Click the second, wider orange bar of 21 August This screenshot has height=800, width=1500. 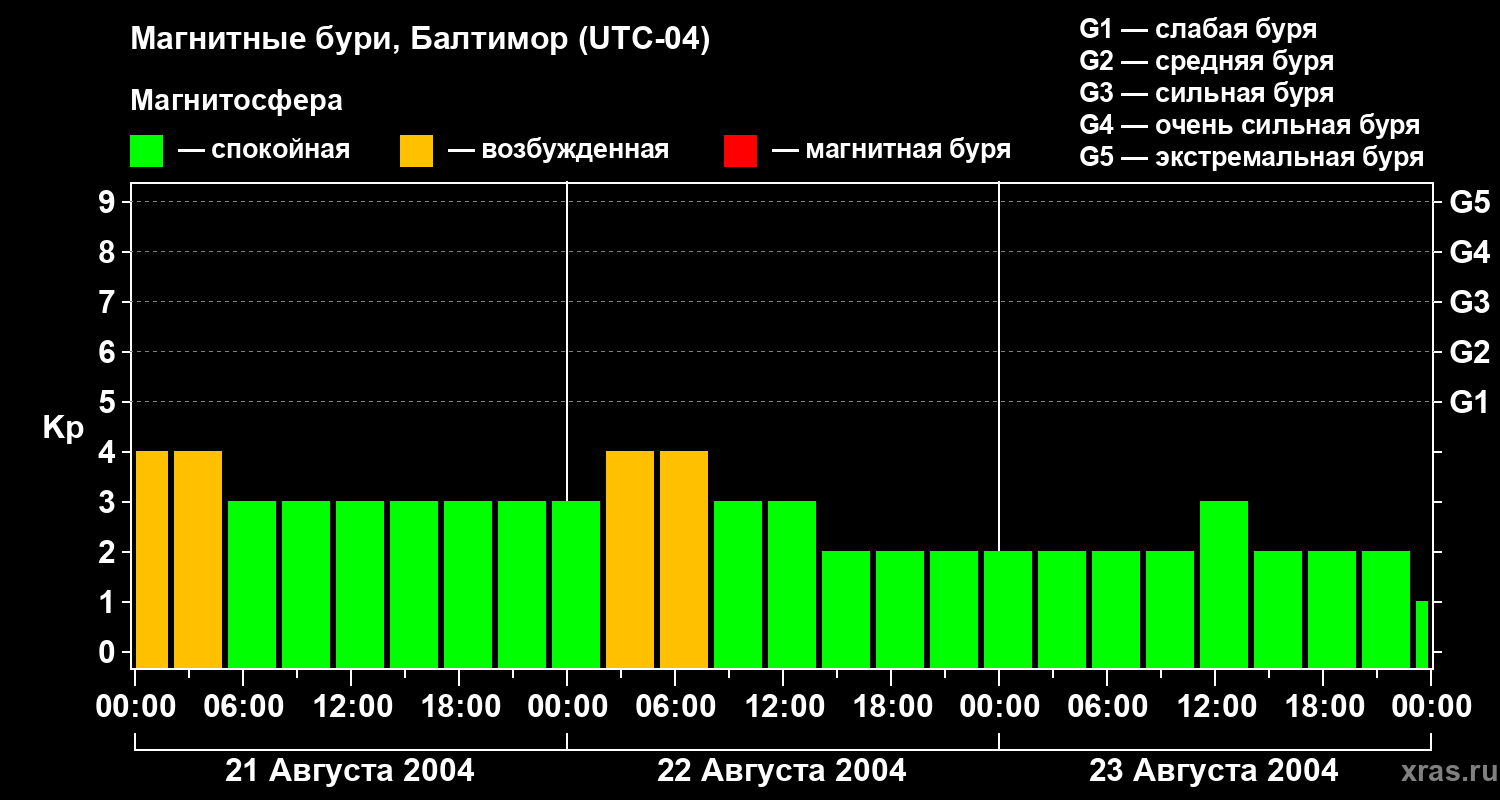click(x=198, y=560)
